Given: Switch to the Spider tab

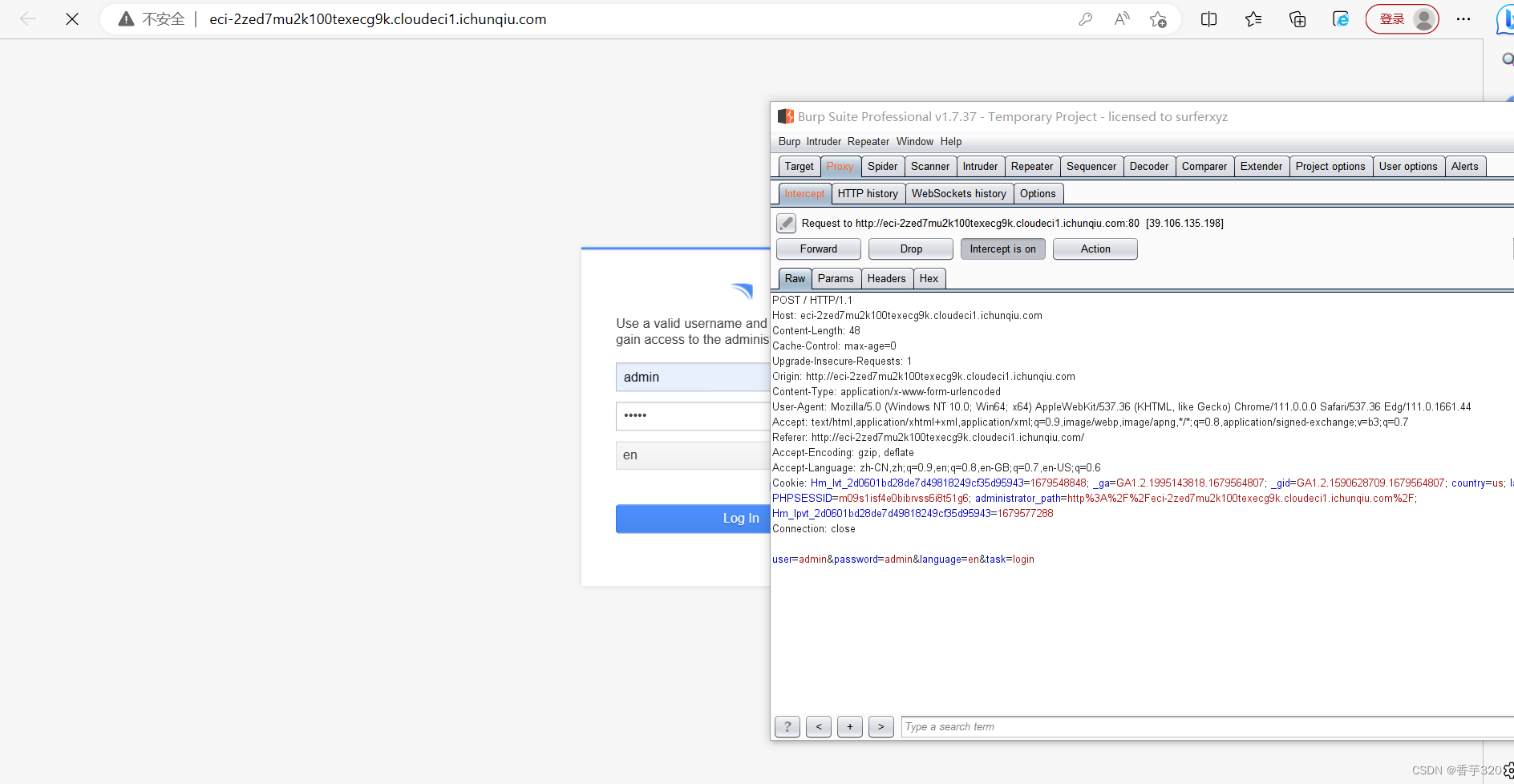Looking at the screenshot, I should click(x=883, y=167).
